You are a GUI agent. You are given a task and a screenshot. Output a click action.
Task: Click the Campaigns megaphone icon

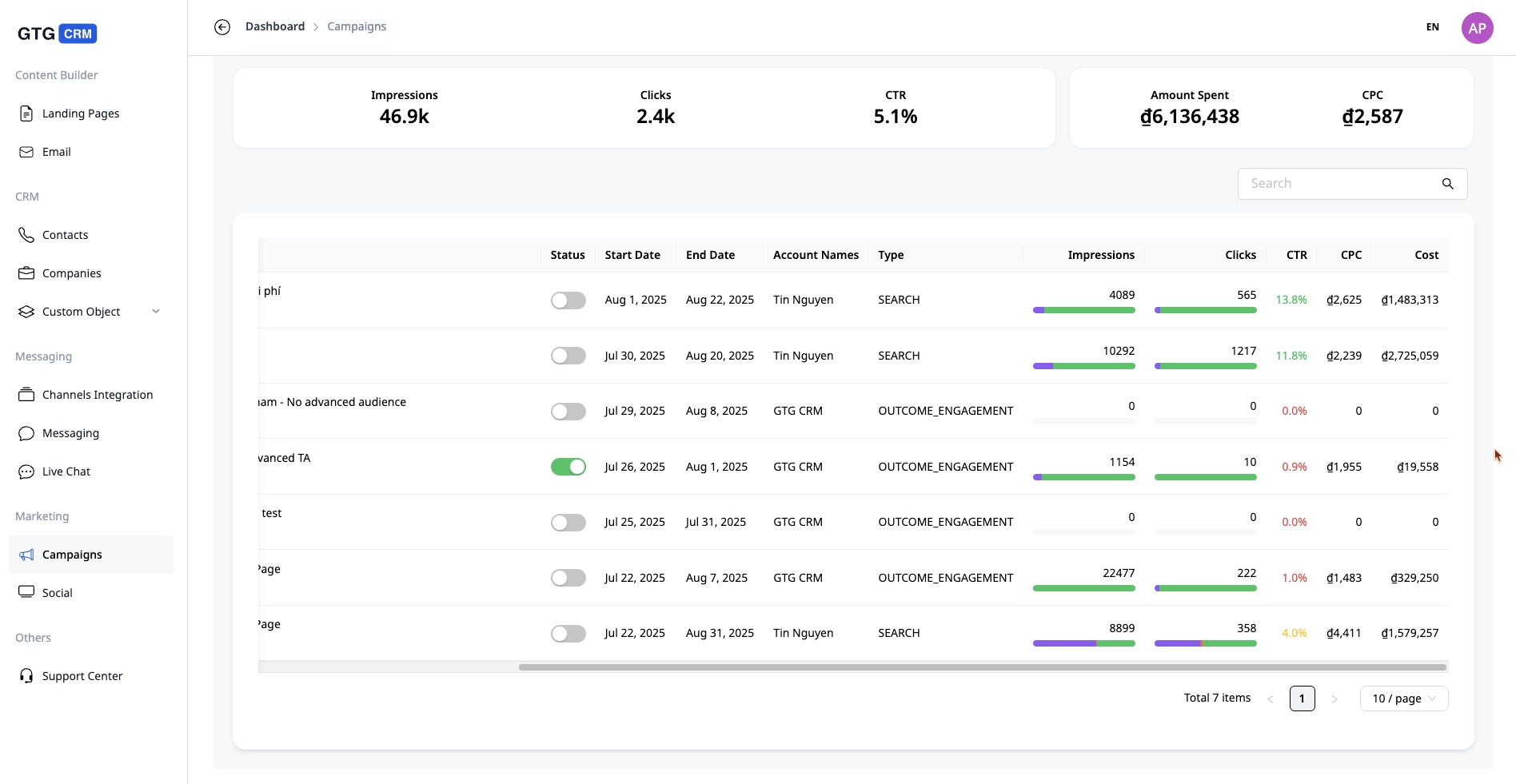(26, 555)
